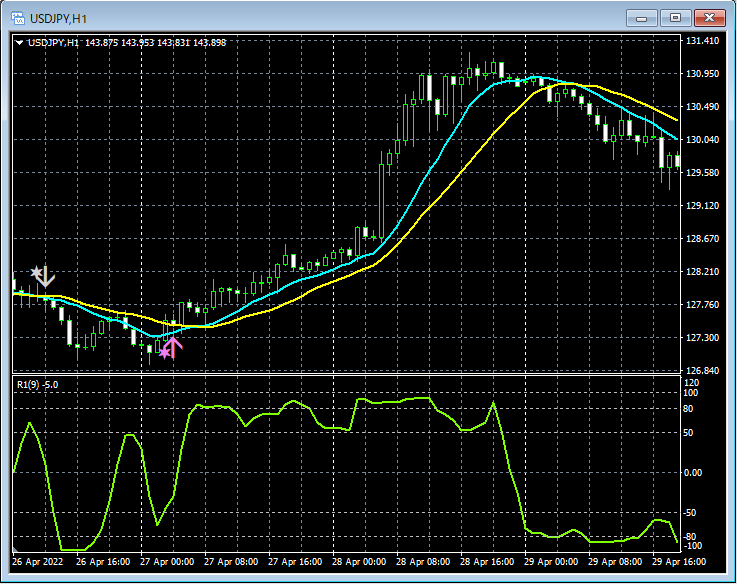Click the chart shift marker in indicator corner
738x584 pixels.
click(15, 549)
